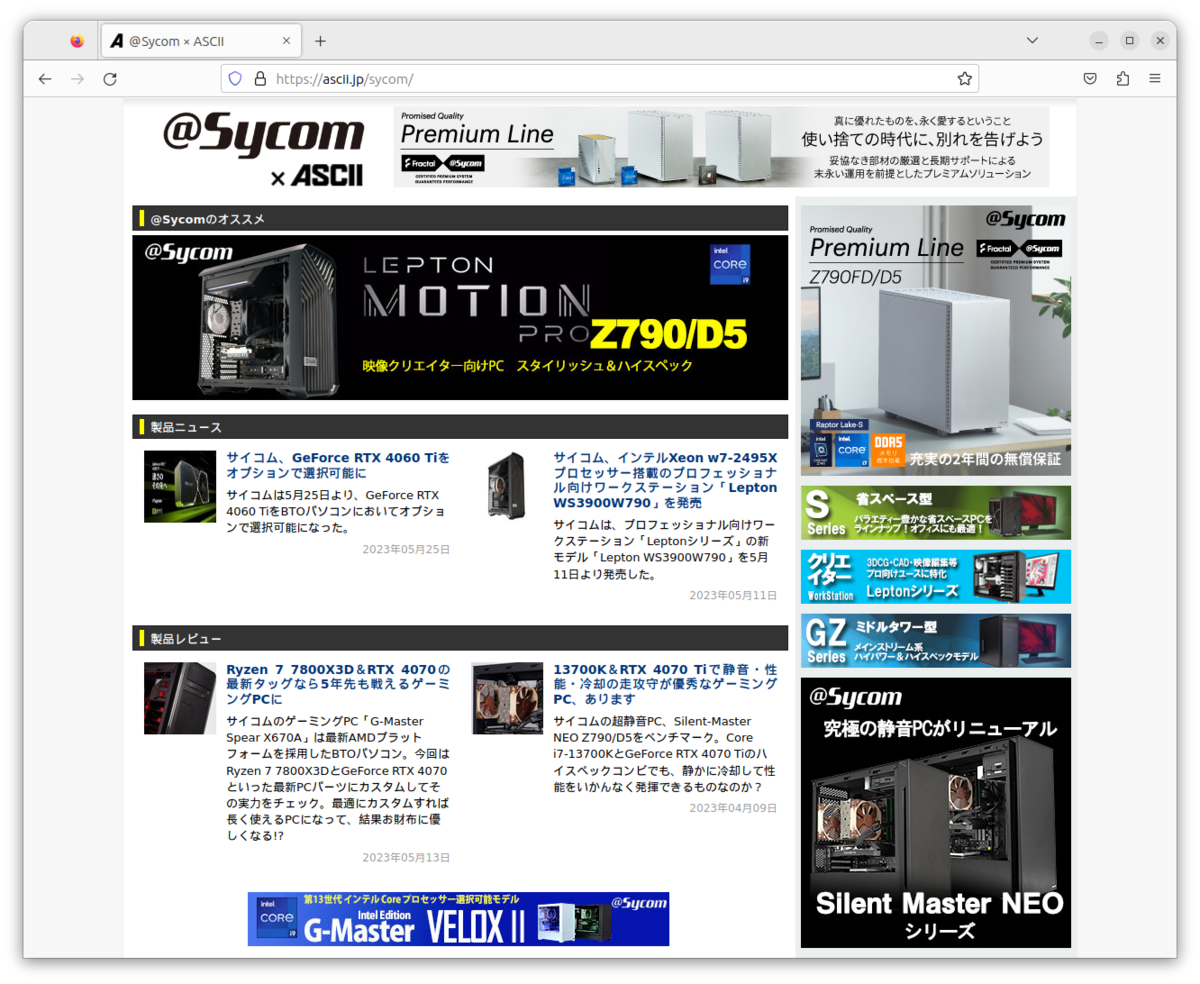Click the forward navigation arrow

pos(77,79)
